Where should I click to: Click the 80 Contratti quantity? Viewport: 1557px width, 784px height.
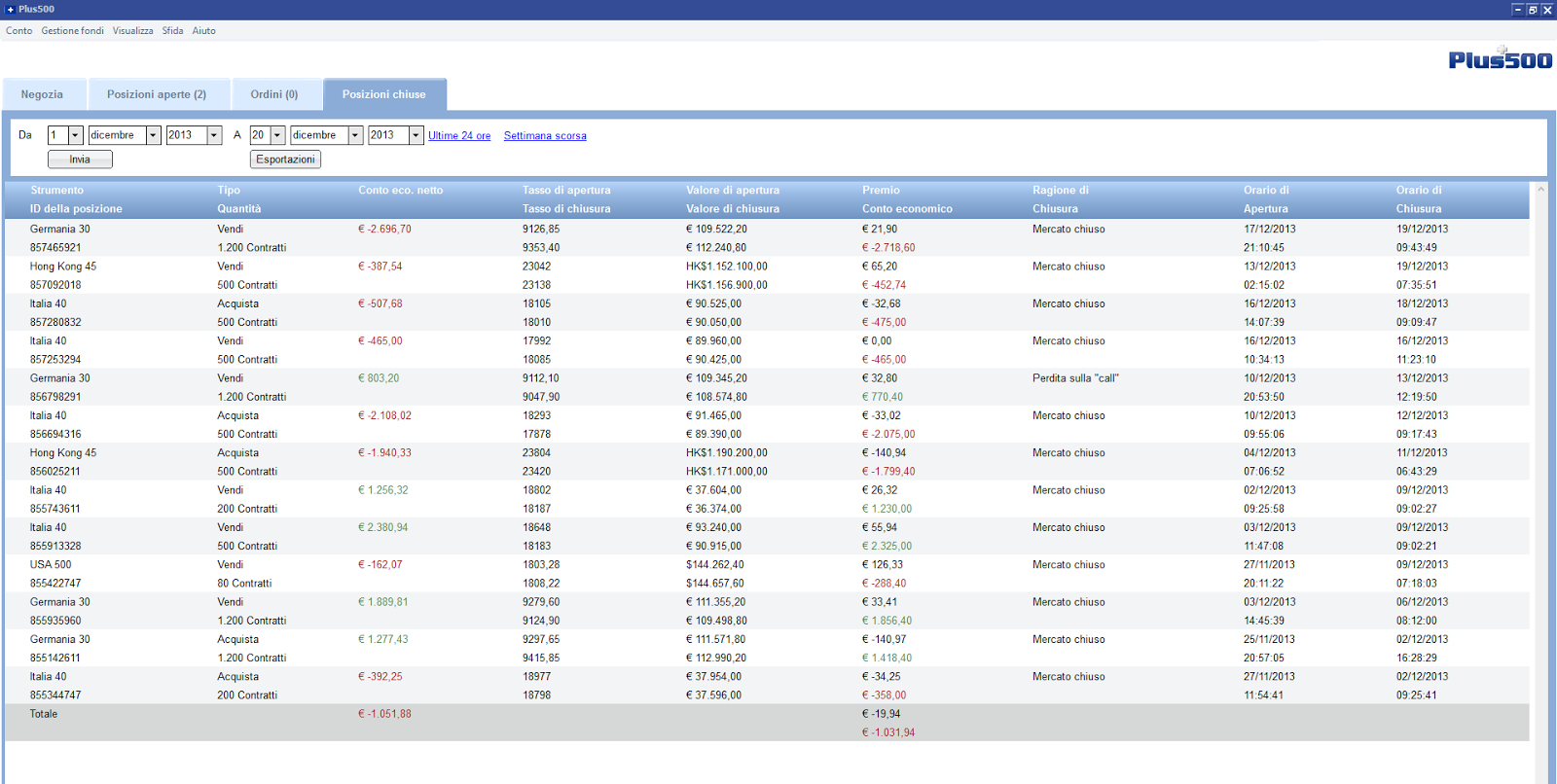coord(244,584)
